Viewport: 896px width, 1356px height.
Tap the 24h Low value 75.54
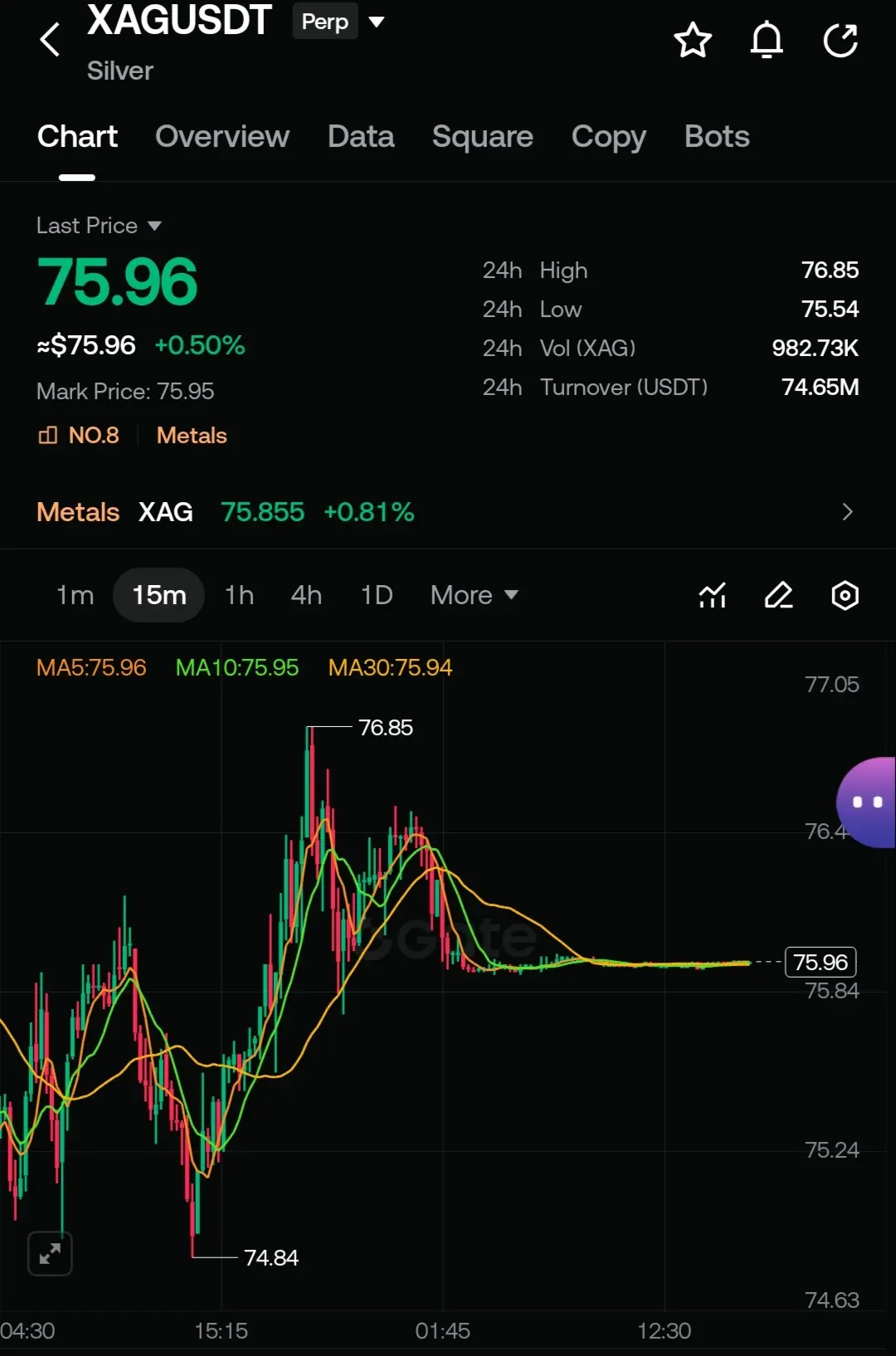[x=830, y=309]
